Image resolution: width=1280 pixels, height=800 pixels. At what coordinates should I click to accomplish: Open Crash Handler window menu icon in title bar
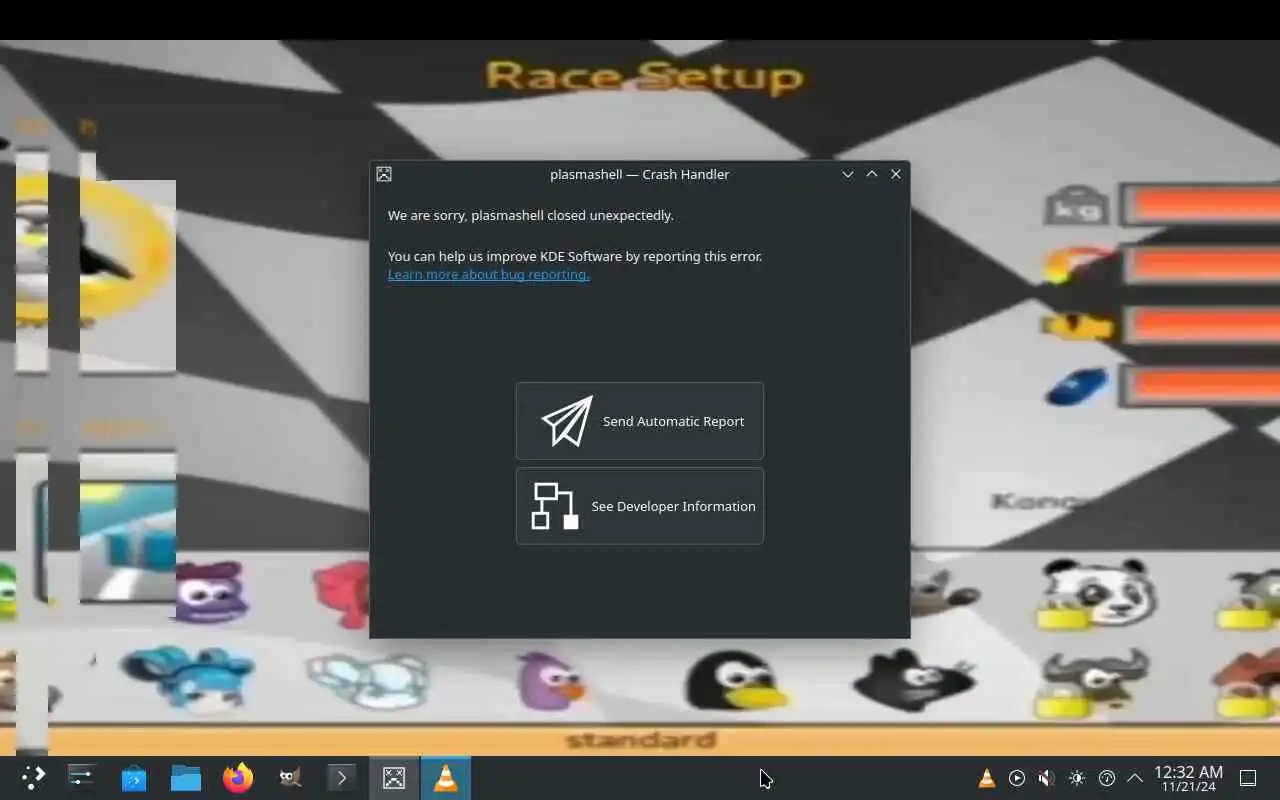click(384, 174)
